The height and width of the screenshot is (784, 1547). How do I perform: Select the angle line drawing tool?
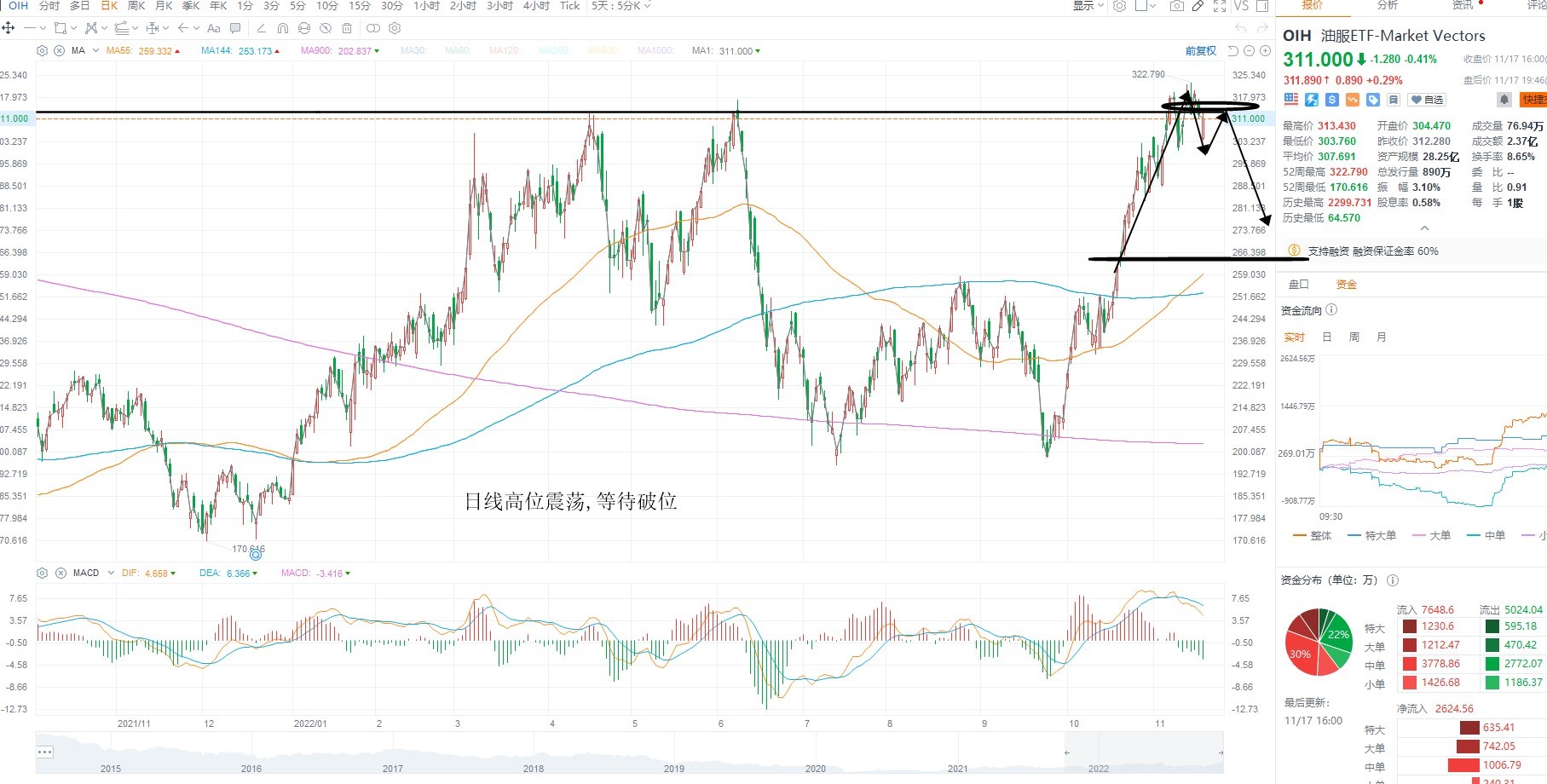(x=262, y=28)
